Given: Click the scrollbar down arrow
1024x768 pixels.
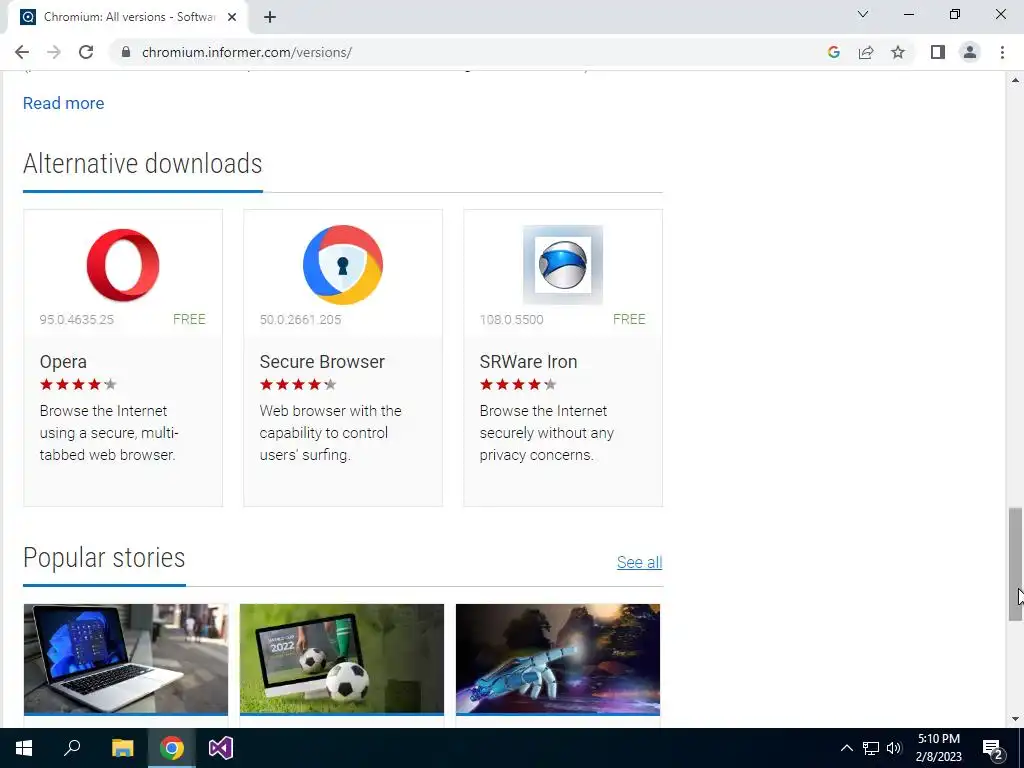Looking at the screenshot, I should coord(1015,719).
